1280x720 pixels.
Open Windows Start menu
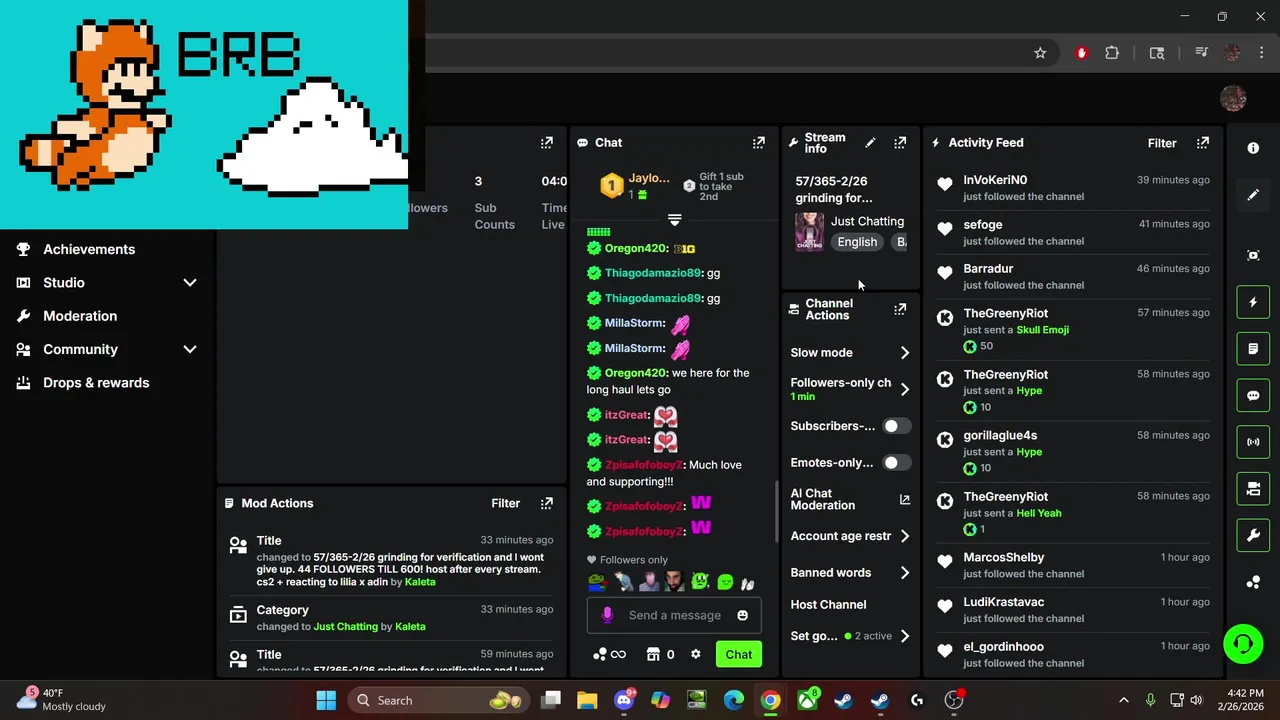[x=326, y=700]
